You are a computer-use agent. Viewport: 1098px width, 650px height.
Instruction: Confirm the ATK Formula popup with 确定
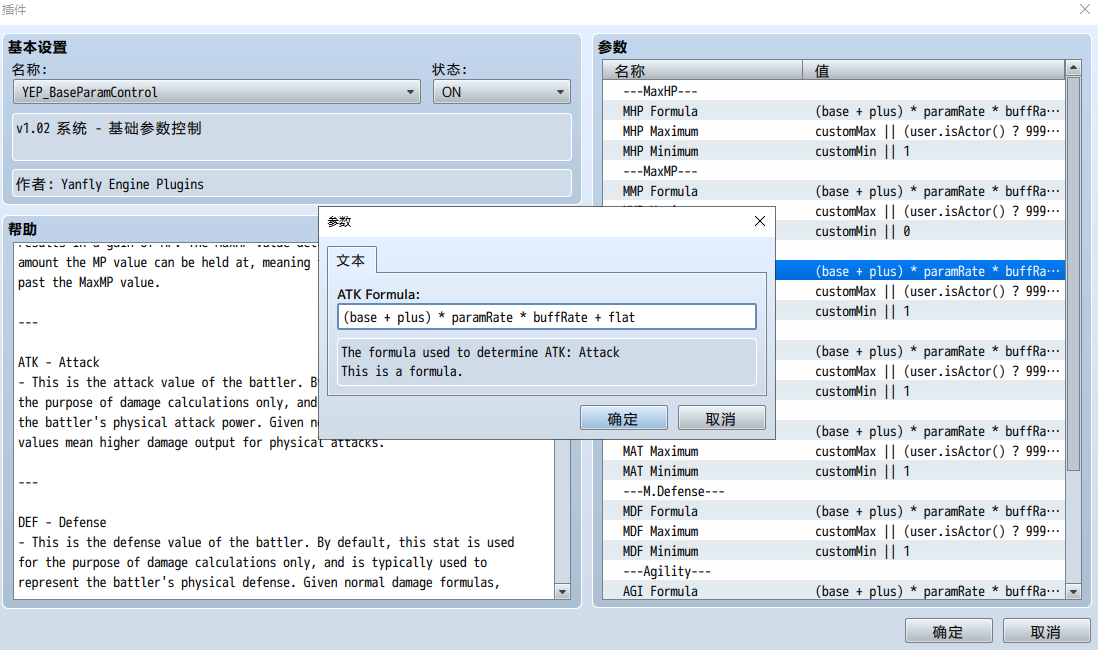point(623,418)
